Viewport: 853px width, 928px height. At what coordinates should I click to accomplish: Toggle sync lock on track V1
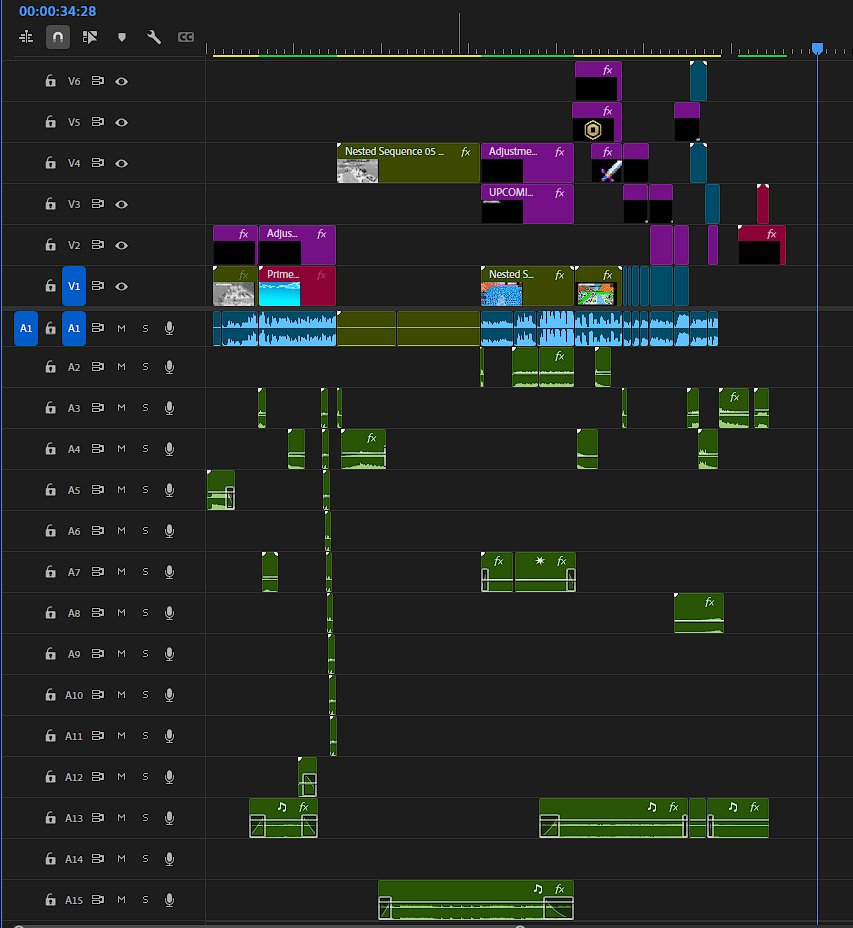[x=98, y=286]
